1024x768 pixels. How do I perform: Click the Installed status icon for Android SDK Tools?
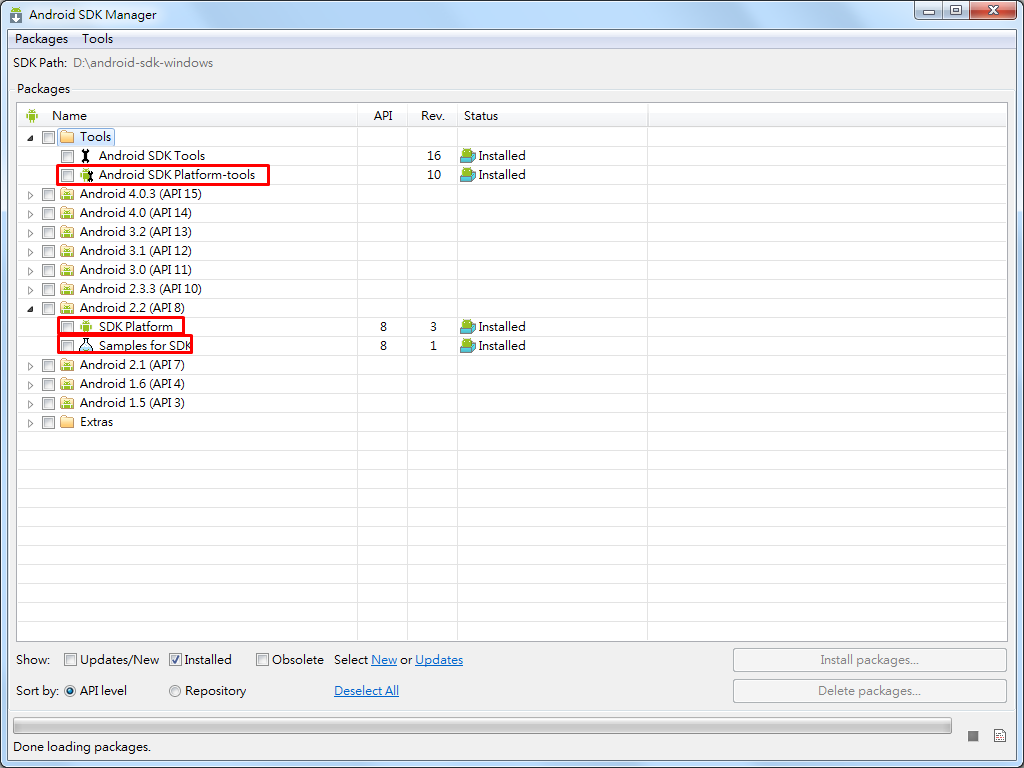pyautogui.click(x=468, y=156)
